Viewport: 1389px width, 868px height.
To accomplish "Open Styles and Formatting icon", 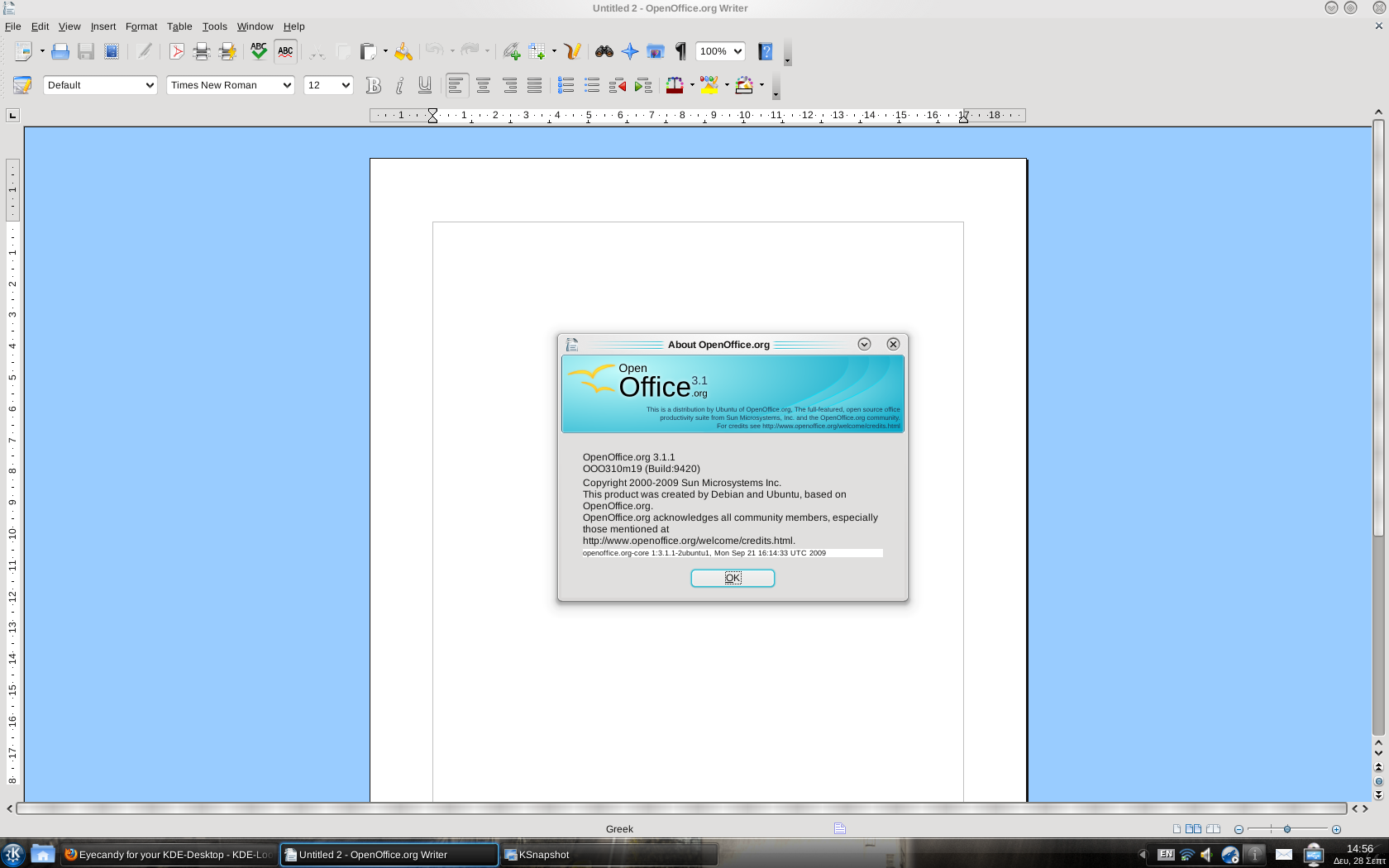I will click(x=22, y=85).
